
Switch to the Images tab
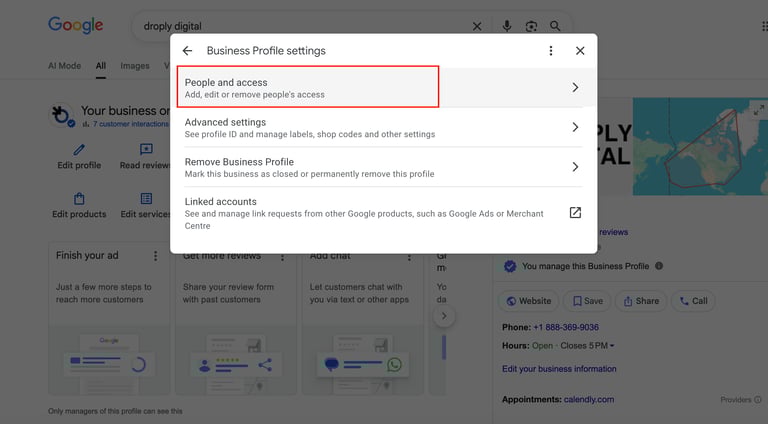point(135,66)
